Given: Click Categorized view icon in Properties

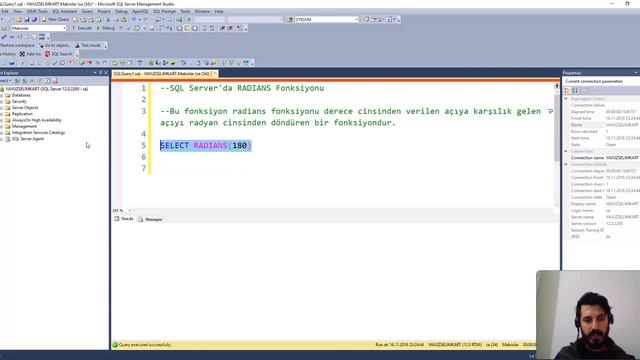Looking at the screenshot, I should (567, 90).
